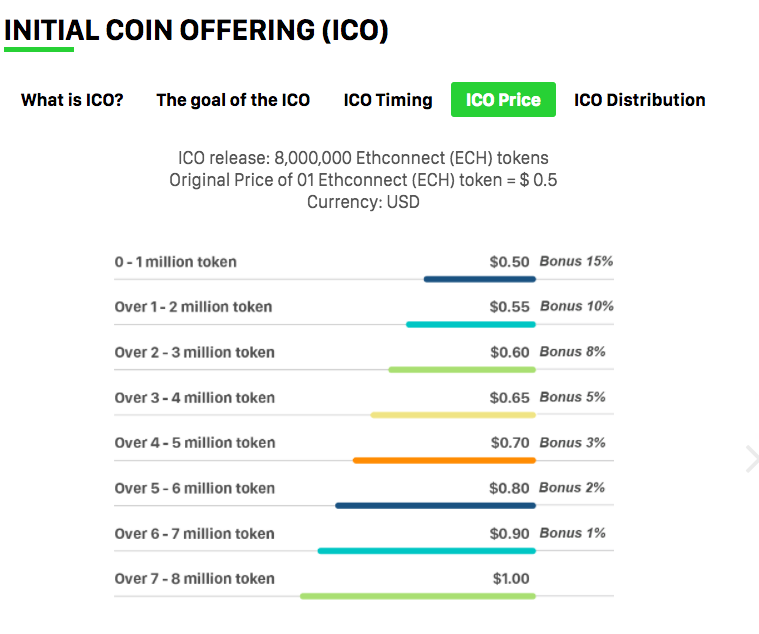Click the 0 - 1 million token row label
This screenshot has width=759, height=634.
(x=176, y=262)
